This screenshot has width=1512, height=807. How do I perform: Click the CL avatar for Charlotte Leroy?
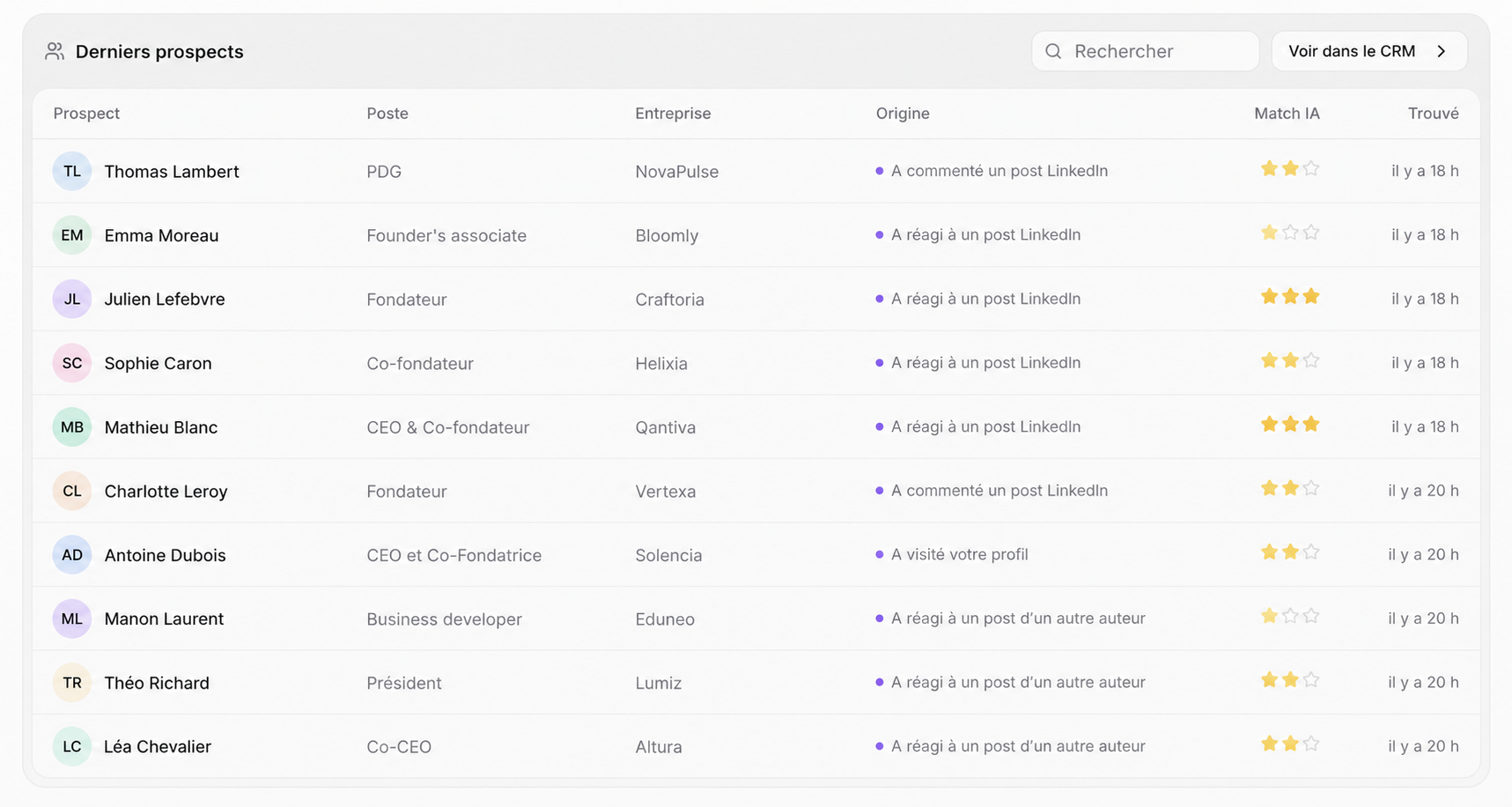point(72,491)
